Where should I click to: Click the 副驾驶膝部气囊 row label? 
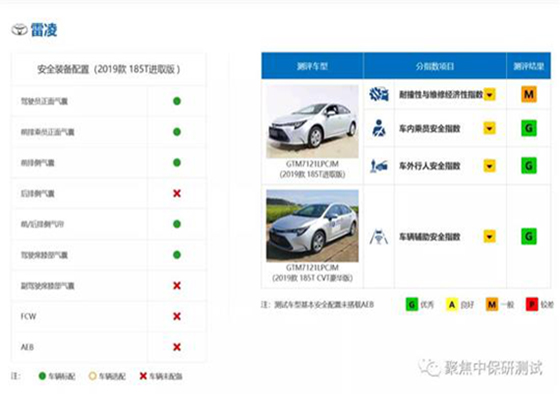(x=48, y=286)
